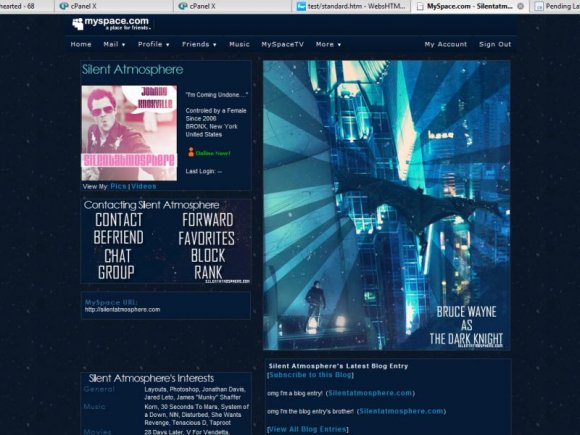Click first cPanel X tab favicon
580x435 pixels.
(64, 6)
